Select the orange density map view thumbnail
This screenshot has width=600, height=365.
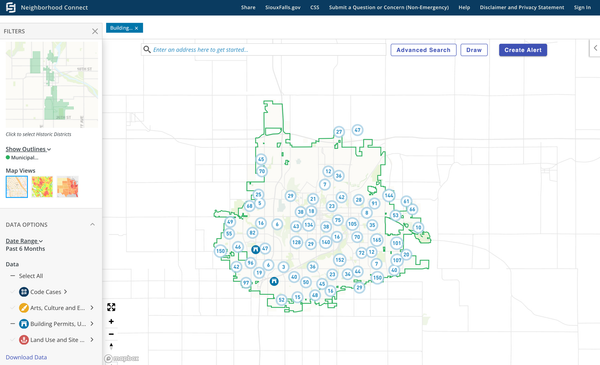click(x=68, y=187)
